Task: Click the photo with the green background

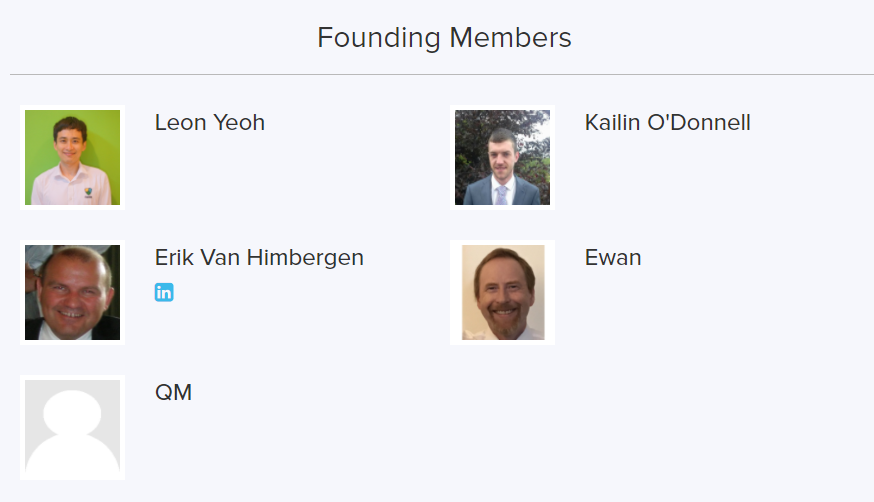Action: (x=72, y=157)
